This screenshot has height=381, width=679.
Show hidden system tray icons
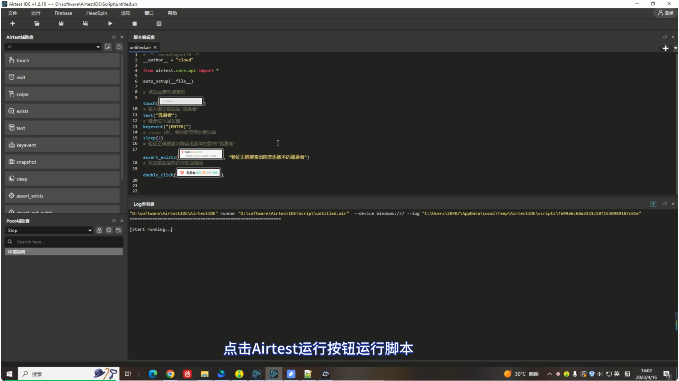click(550, 374)
